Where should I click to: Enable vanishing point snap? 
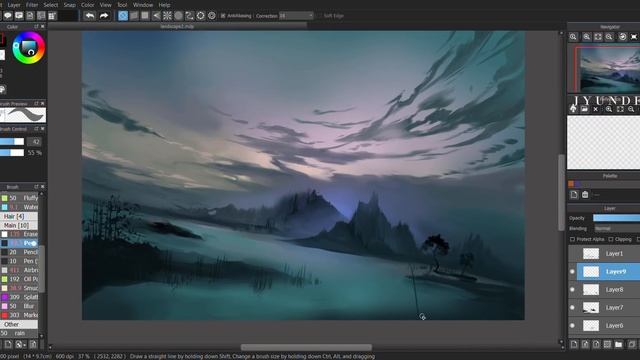click(156, 16)
